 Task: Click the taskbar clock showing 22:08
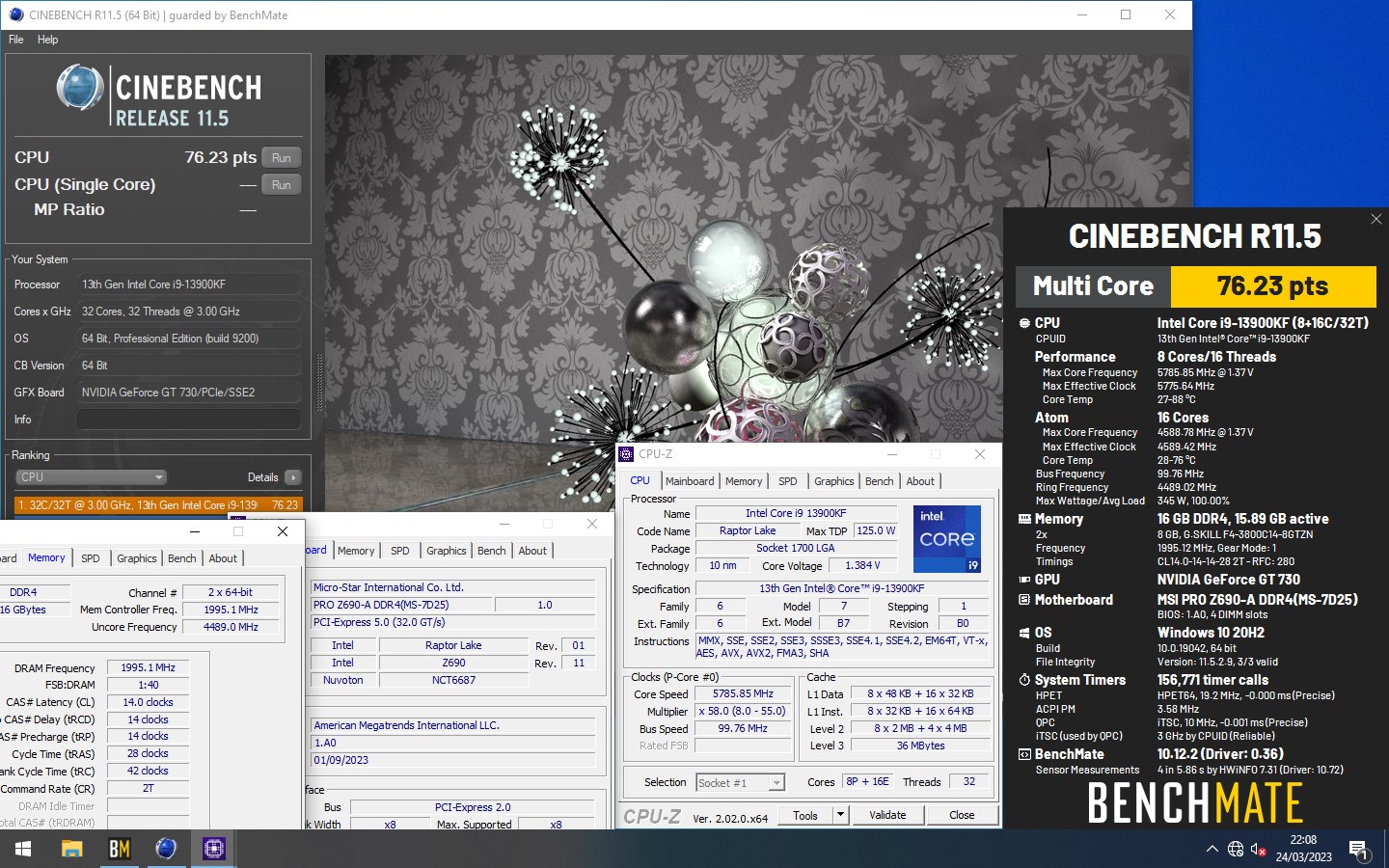coord(1303,849)
